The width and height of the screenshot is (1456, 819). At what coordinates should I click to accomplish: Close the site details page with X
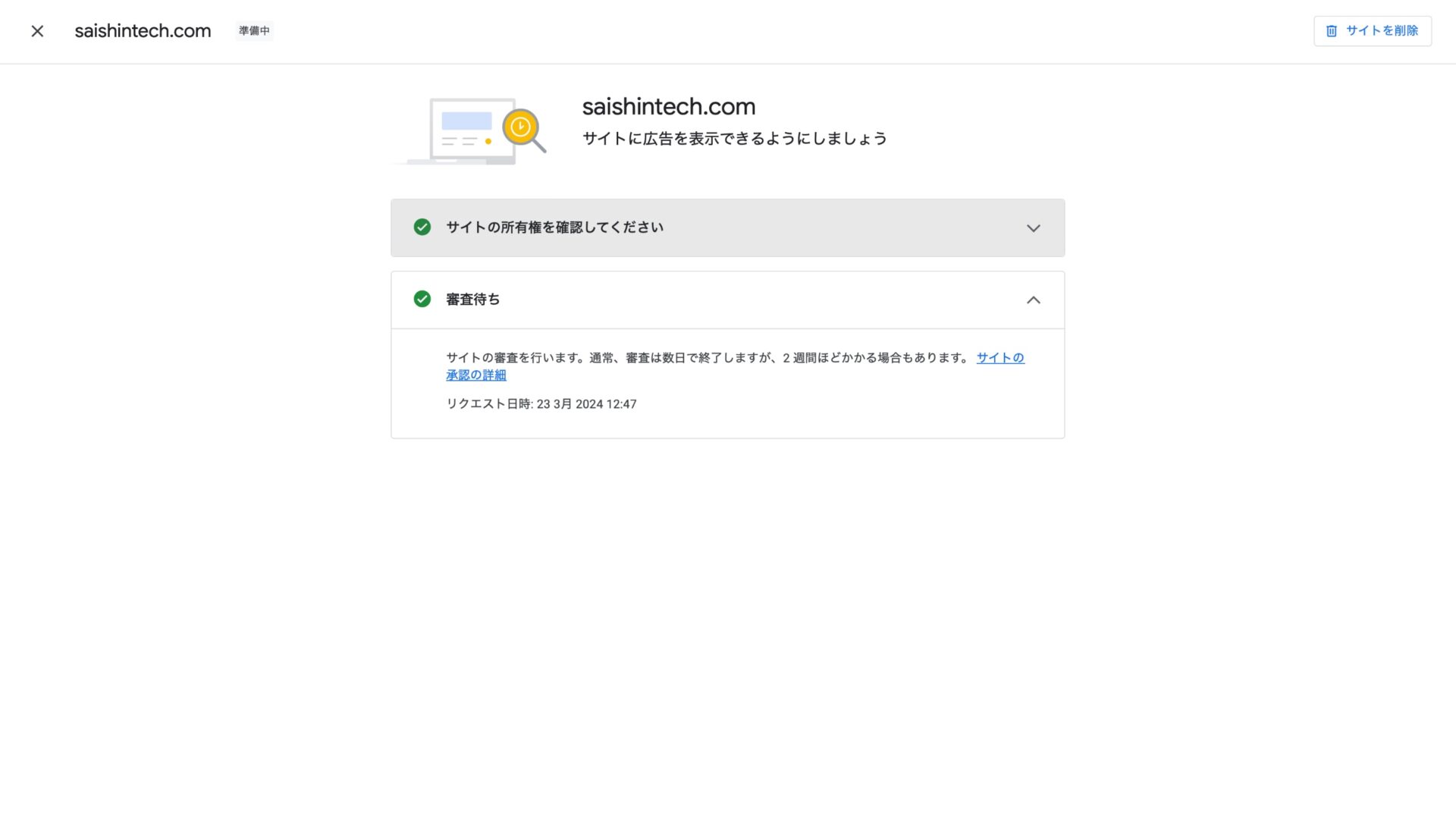pos(37,31)
